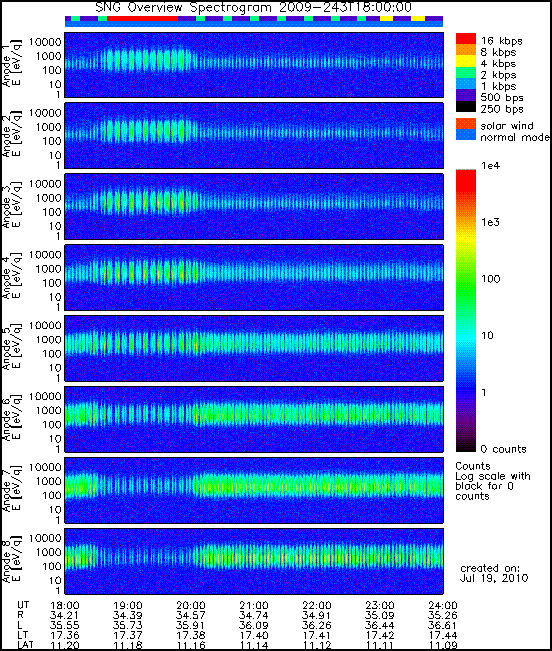Screen dimensions: 552x651
Task: Click the LAT value 11.20
Action: click(x=64, y=645)
